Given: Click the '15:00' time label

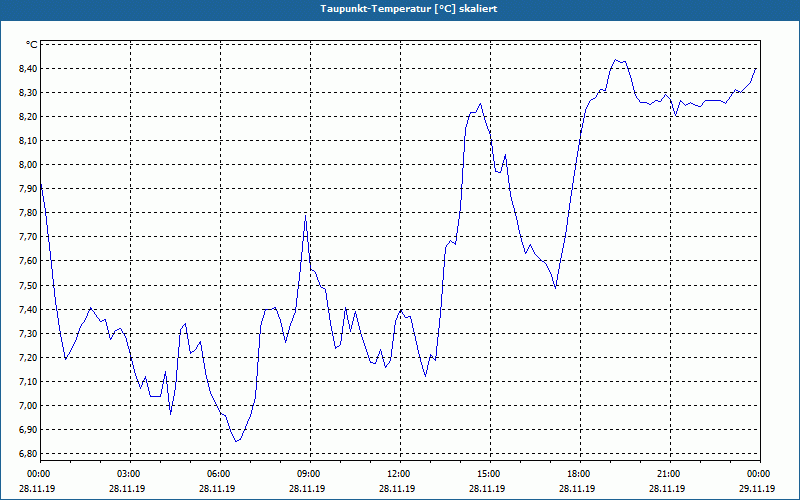Looking at the screenshot, I should (490, 474).
